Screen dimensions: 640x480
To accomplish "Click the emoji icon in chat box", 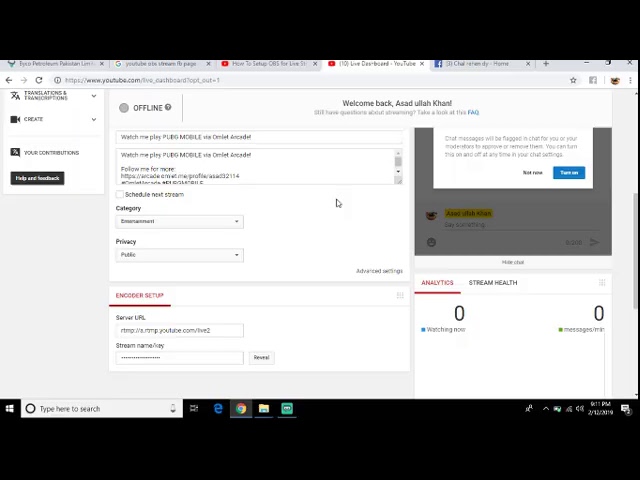I will tap(431, 242).
